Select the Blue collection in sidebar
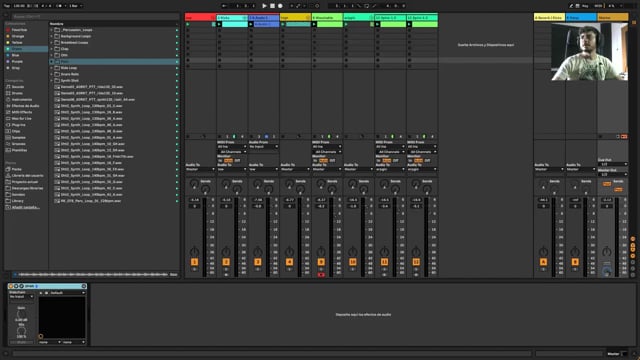The width and height of the screenshot is (640, 360). 16,55
